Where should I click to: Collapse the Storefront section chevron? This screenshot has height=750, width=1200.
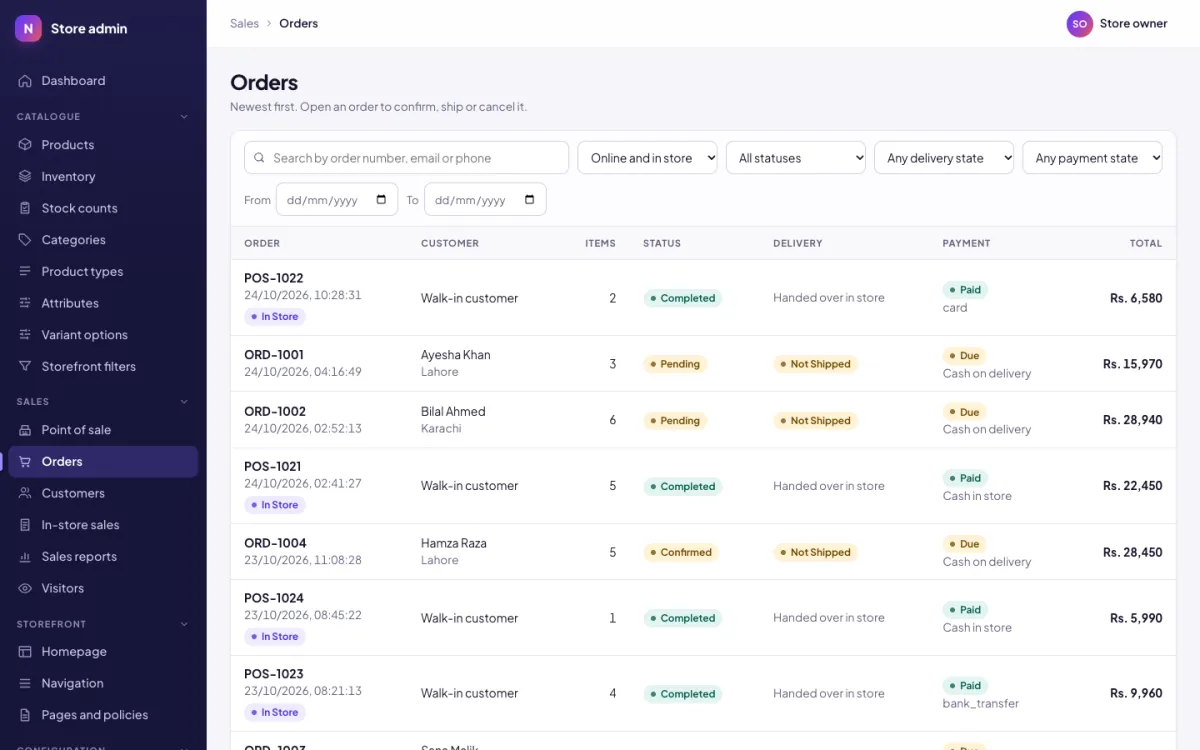tap(184, 624)
